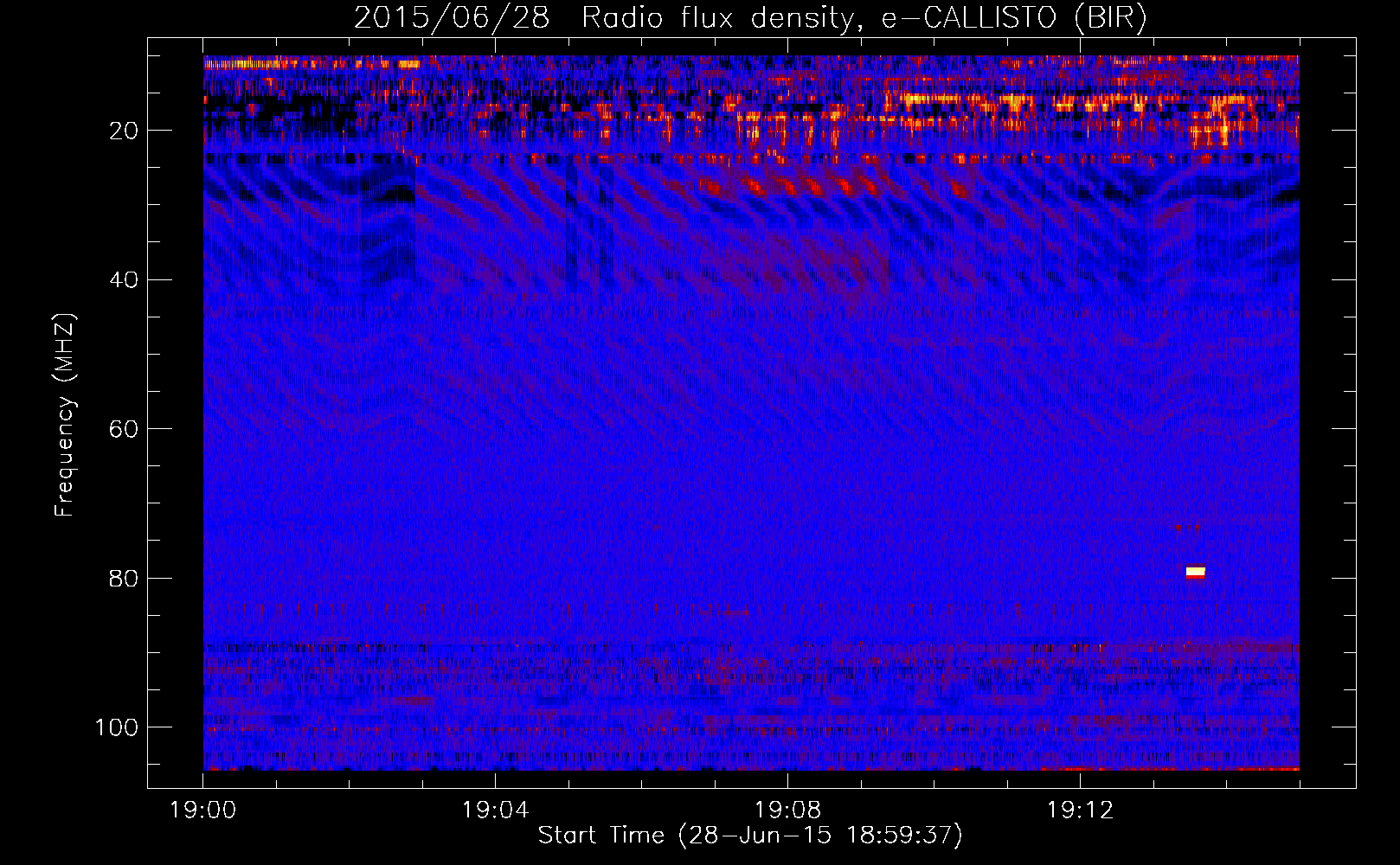Click the plot title "2015/06/28 Radio flux density, e-CALLISTO (BIR)"
This screenshot has width=1400, height=865.
[750, 17]
